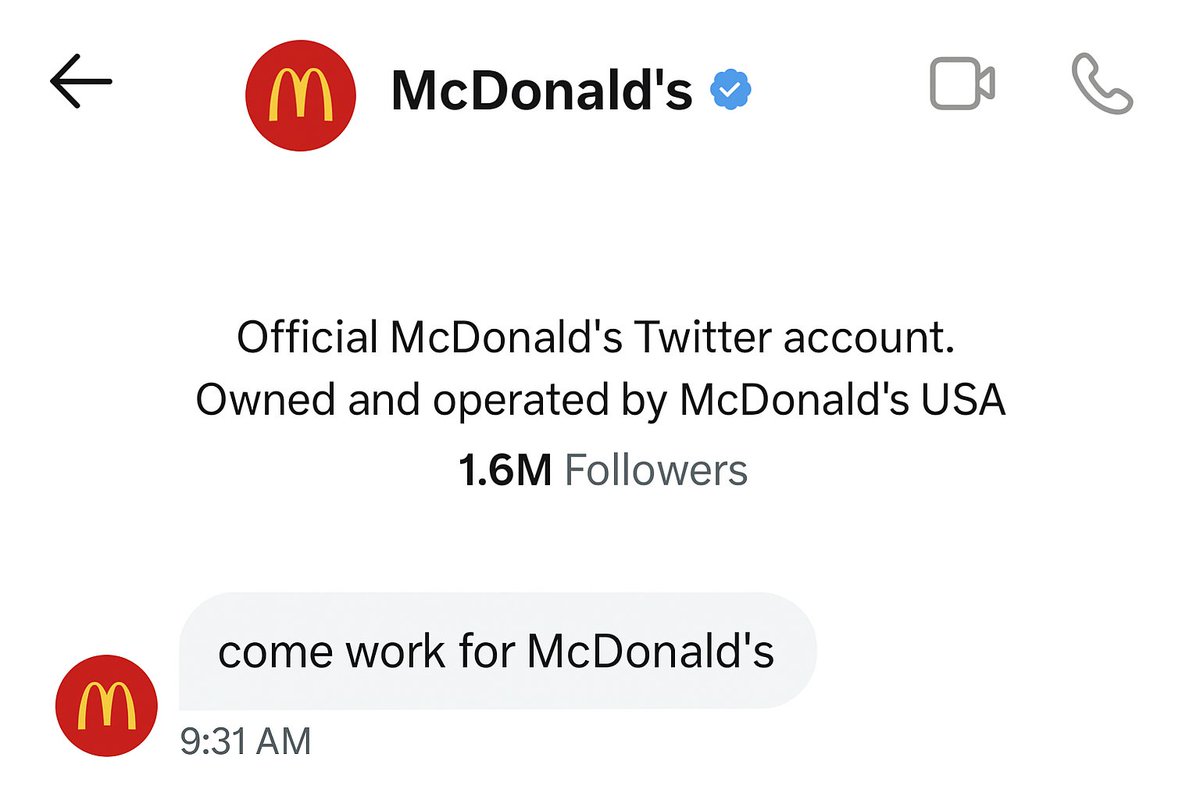The height and width of the screenshot is (800, 1200).
Task: Start a video call with McDonald's
Action: [x=962, y=83]
